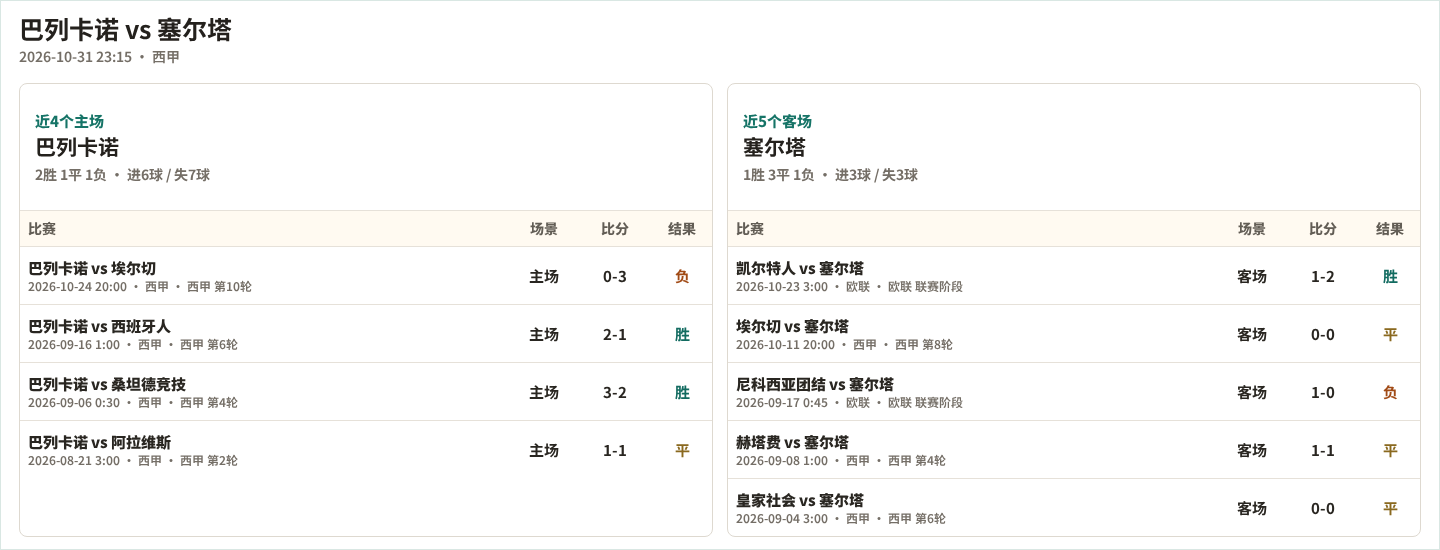Click the 近5个客场 label

(777, 121)
